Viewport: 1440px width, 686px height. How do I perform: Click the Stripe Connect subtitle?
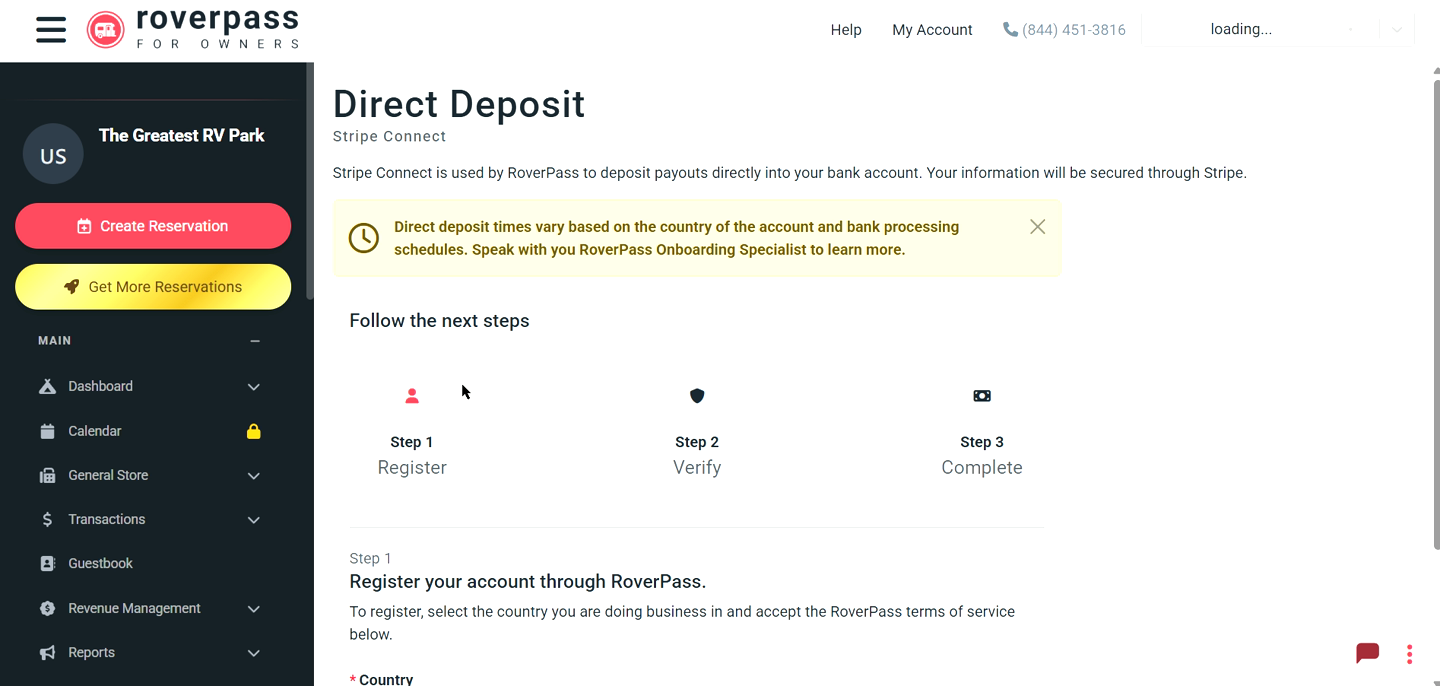click(x=390, y=137)
